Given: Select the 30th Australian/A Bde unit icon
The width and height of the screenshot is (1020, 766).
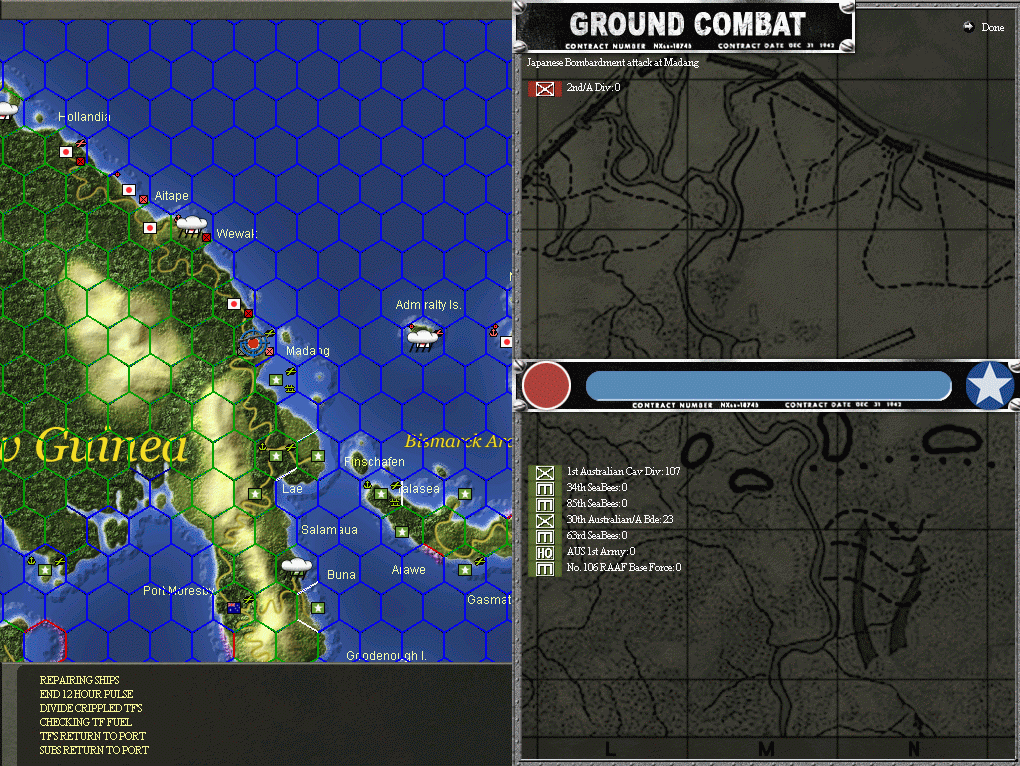Looking at the screenshot, I should pyautogui.click(x=544, y=520).
